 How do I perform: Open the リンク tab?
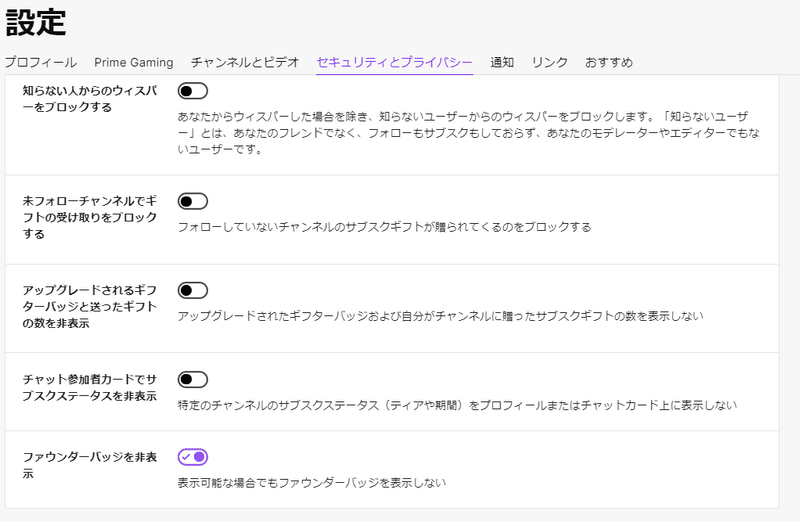coord(549,62)
